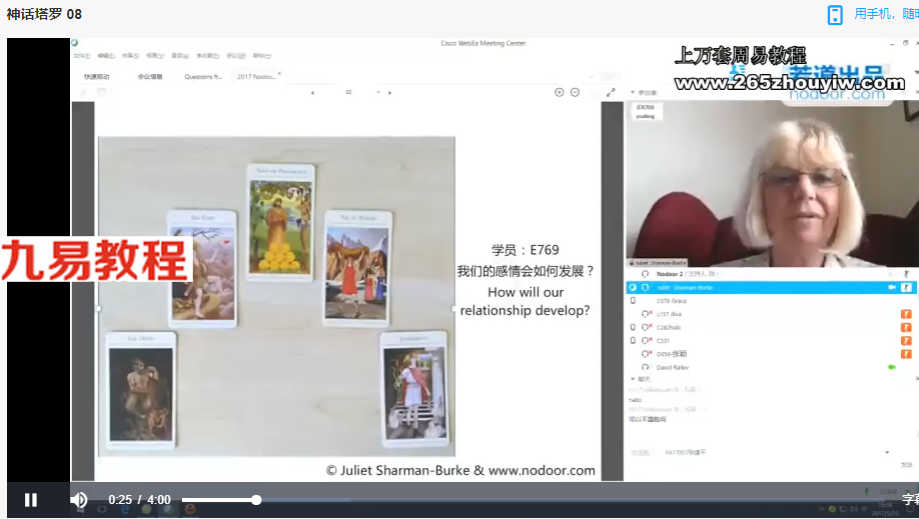Click the slide previous-page arrow in the toolbar
919x519 pixels.
click(x=312, y=93)
